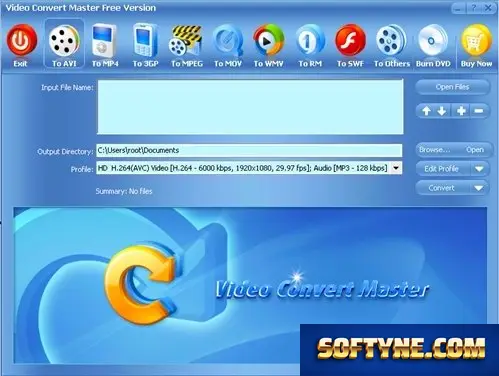The width and height of the screenshot is (499, 376).
Task: Select the To 3GP phone icon
Action: pyautogui.click(x=145, y=41)
